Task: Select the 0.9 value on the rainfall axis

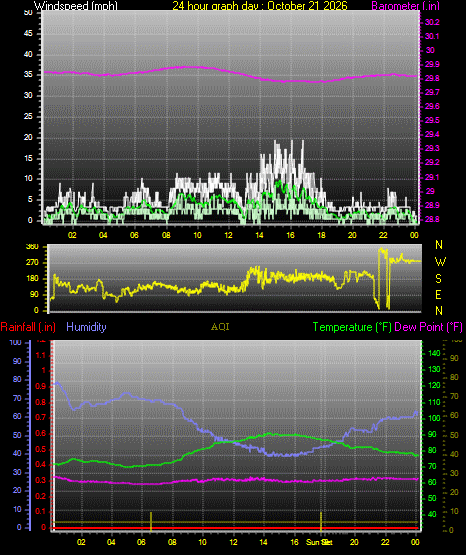Action: coord(41,386)
